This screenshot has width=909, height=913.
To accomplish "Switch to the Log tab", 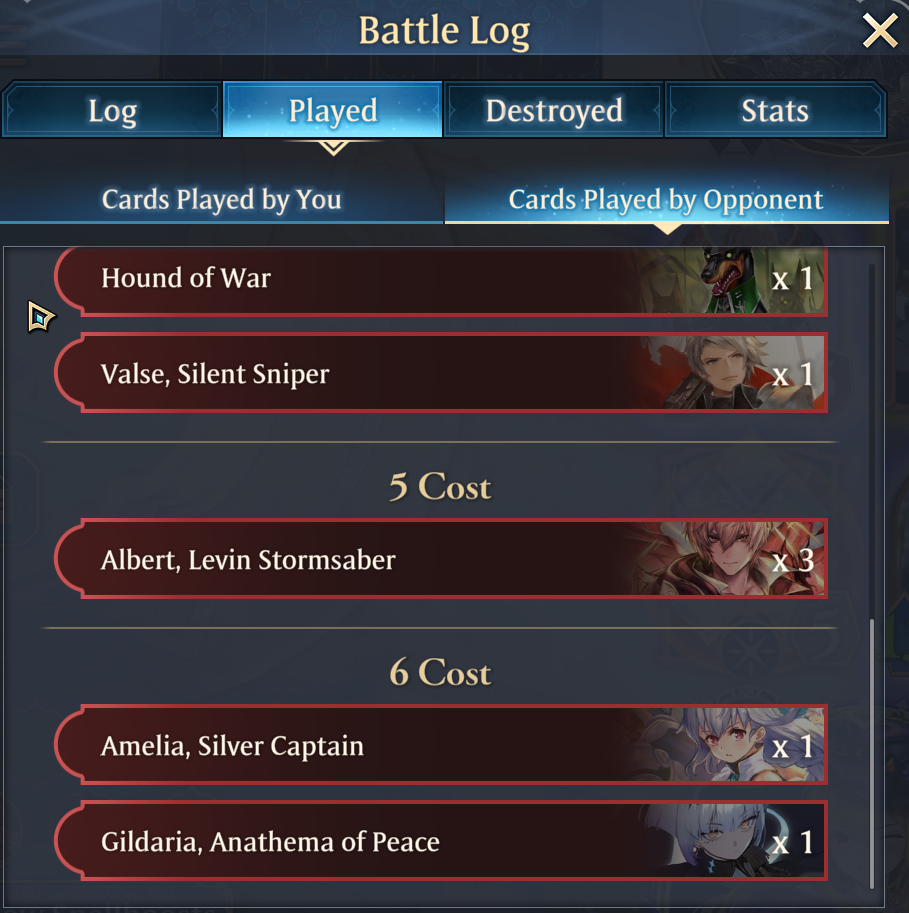I will [112, 110].
